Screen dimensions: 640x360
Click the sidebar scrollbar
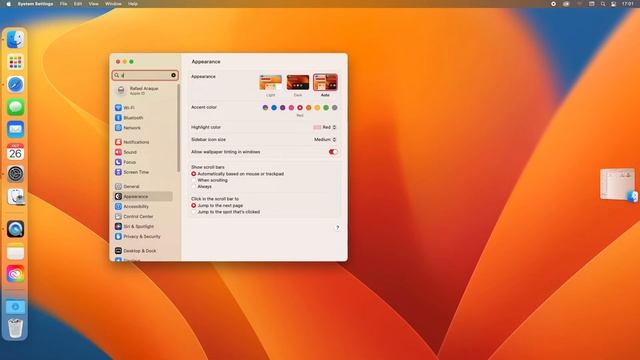pyautogui.click(x=178, y=129)
